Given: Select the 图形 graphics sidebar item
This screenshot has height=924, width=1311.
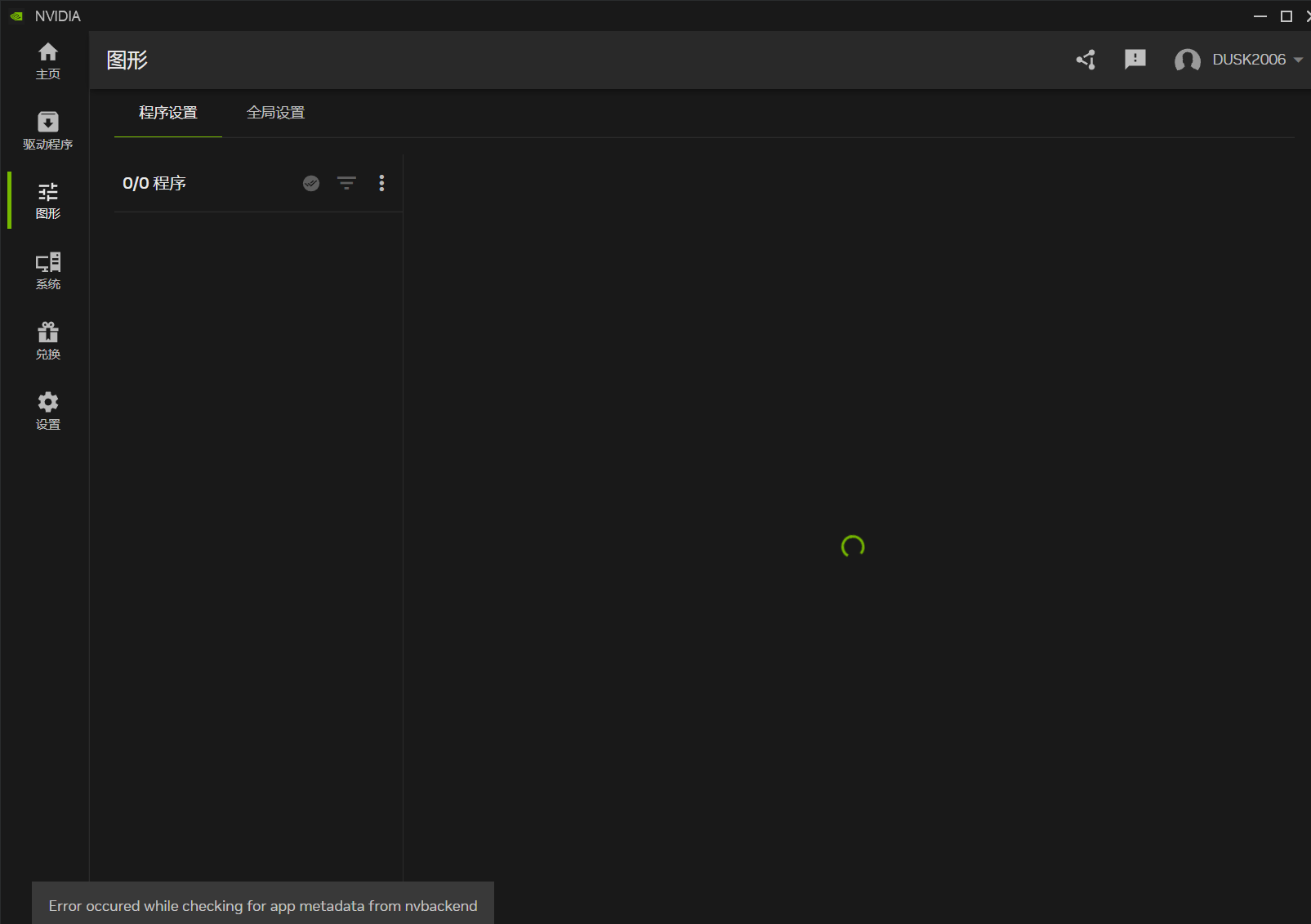Looking at the screenshot, I should [47, 201].
